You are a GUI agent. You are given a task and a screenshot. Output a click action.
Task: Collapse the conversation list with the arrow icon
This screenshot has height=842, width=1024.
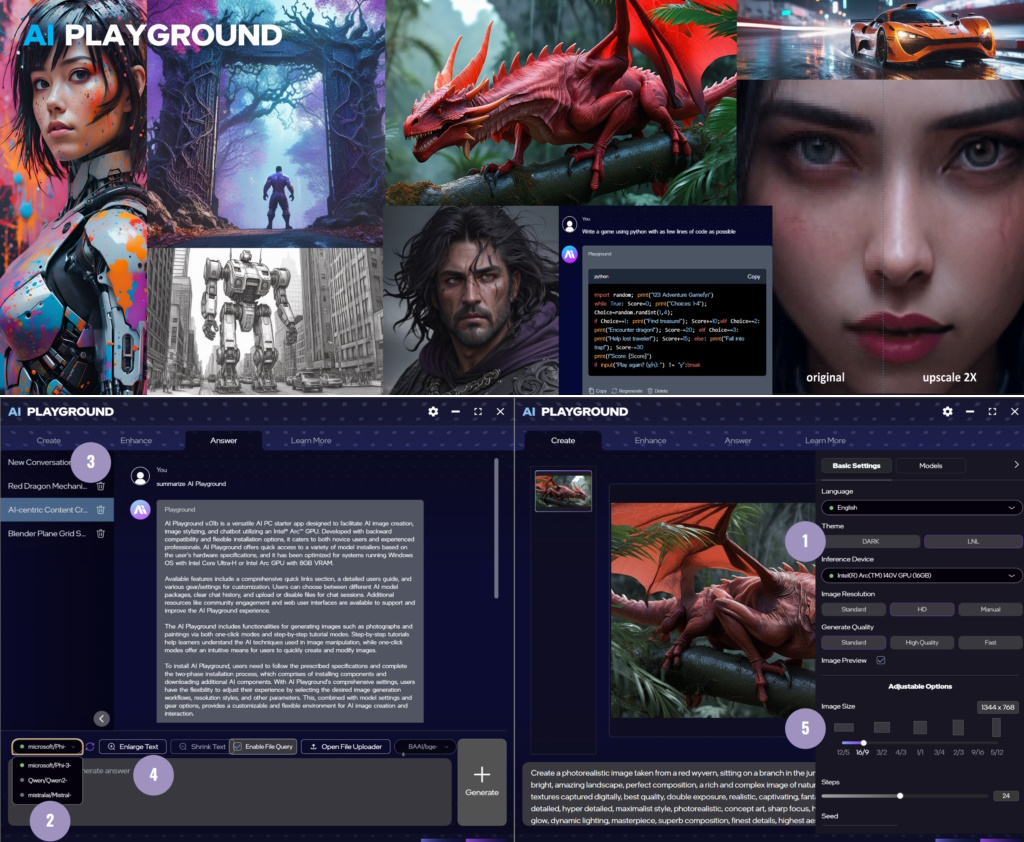101,717
